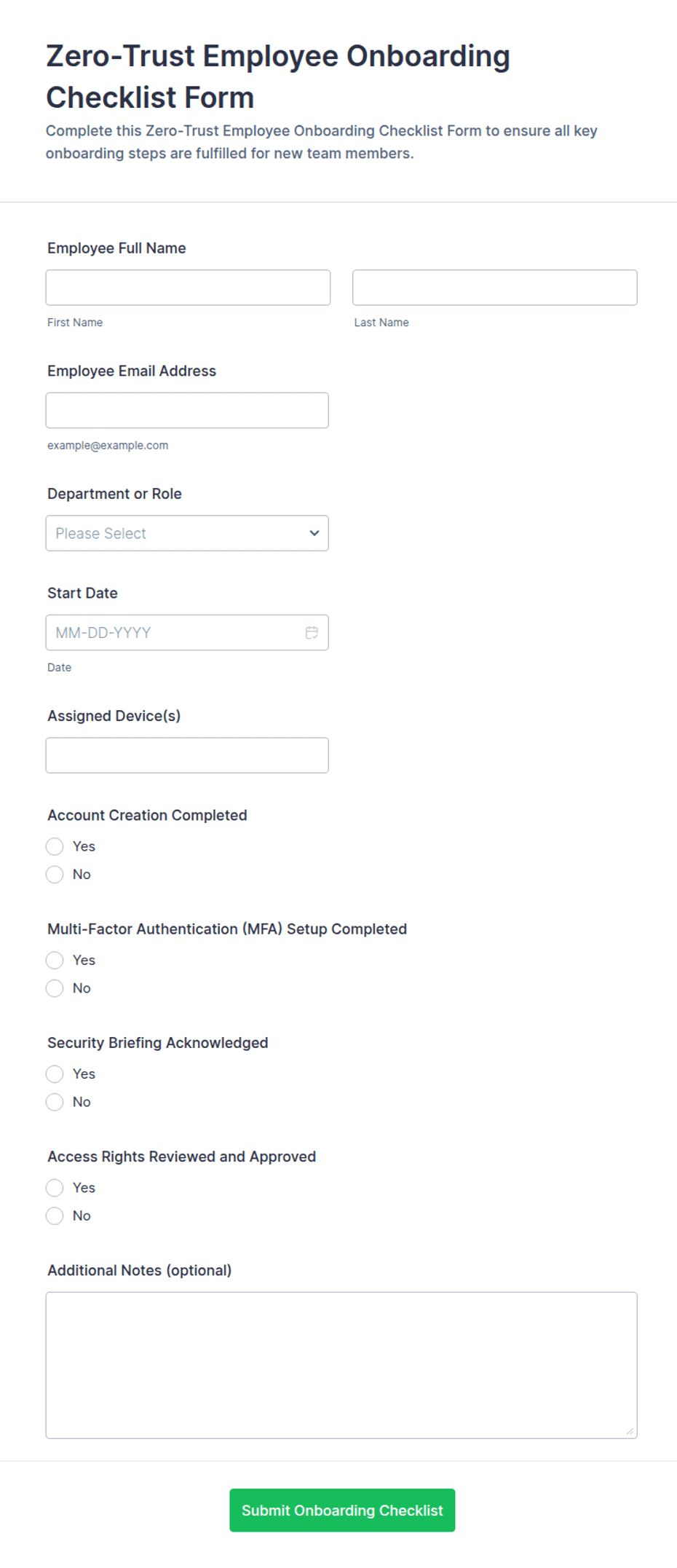Screen dimensions: 677x1568
Task: Click the Employee Email Address field
Action: (x=187, y=411)
